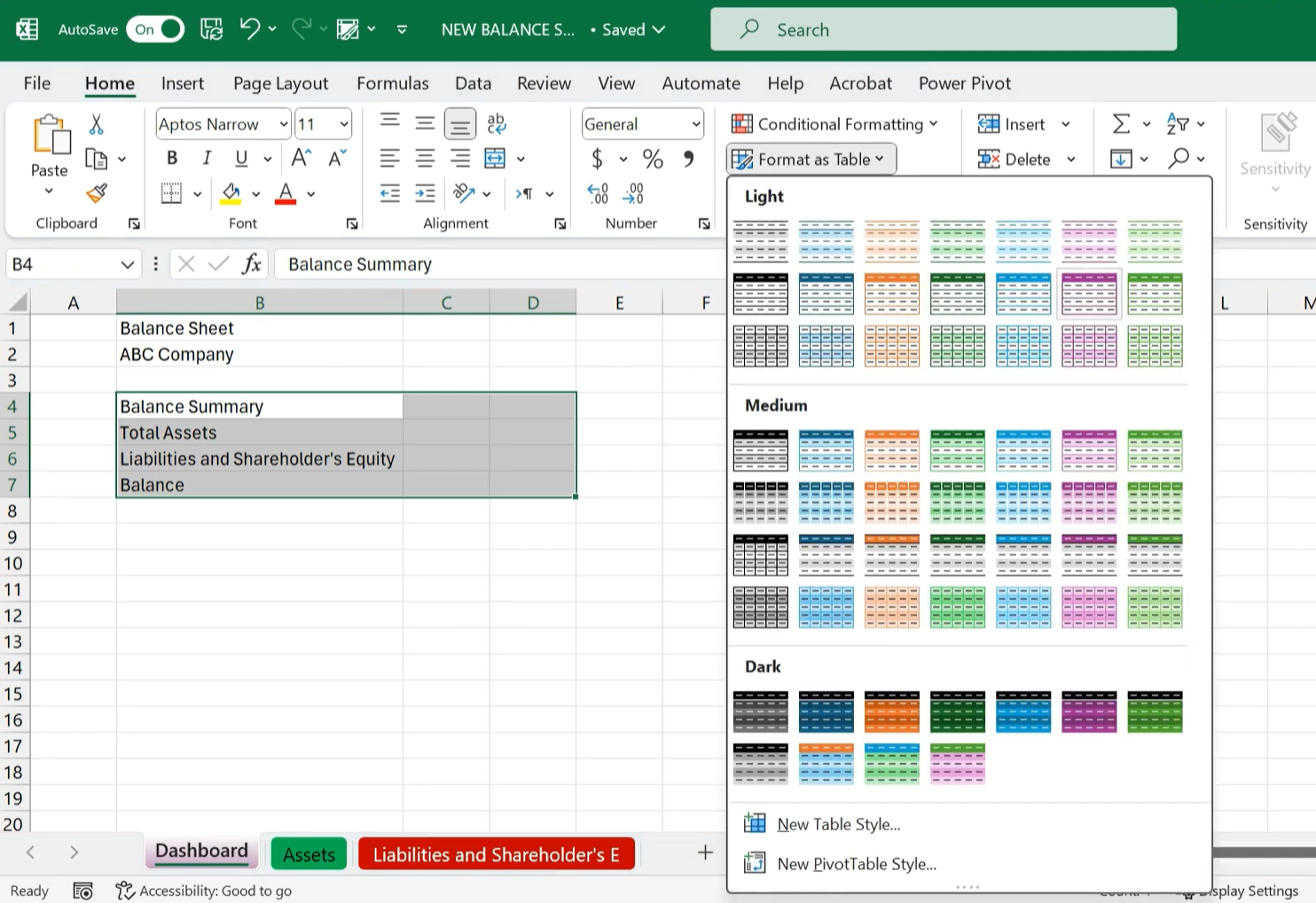The height and width of the screenshot is (903, 1316).
Task: Open the Sort and Filter icon
Action: 1178,124
